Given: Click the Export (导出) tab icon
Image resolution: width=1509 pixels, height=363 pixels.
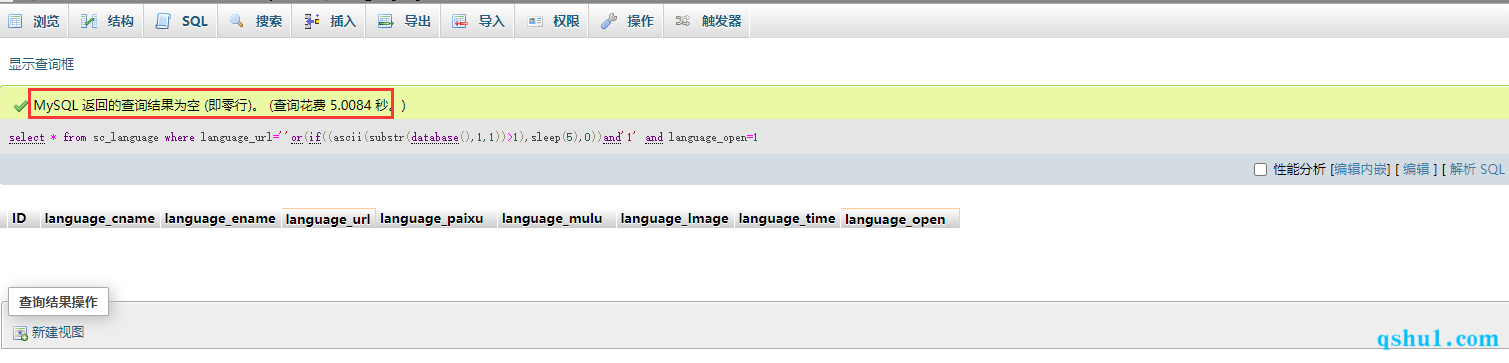Looking at the screenshot, I should pyautogui.click(x=385, y=21).
